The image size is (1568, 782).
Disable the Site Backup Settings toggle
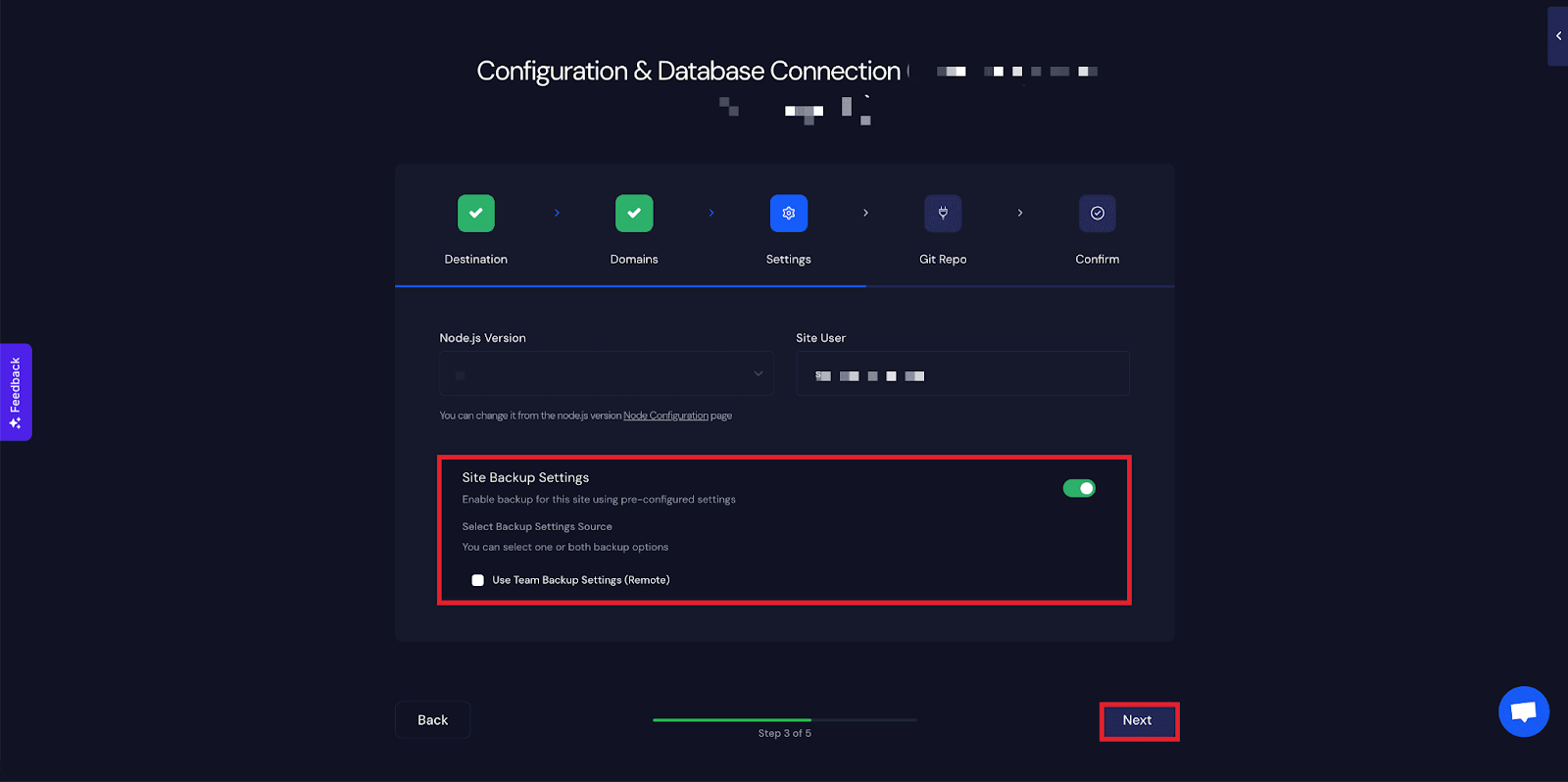(1079, 488)
